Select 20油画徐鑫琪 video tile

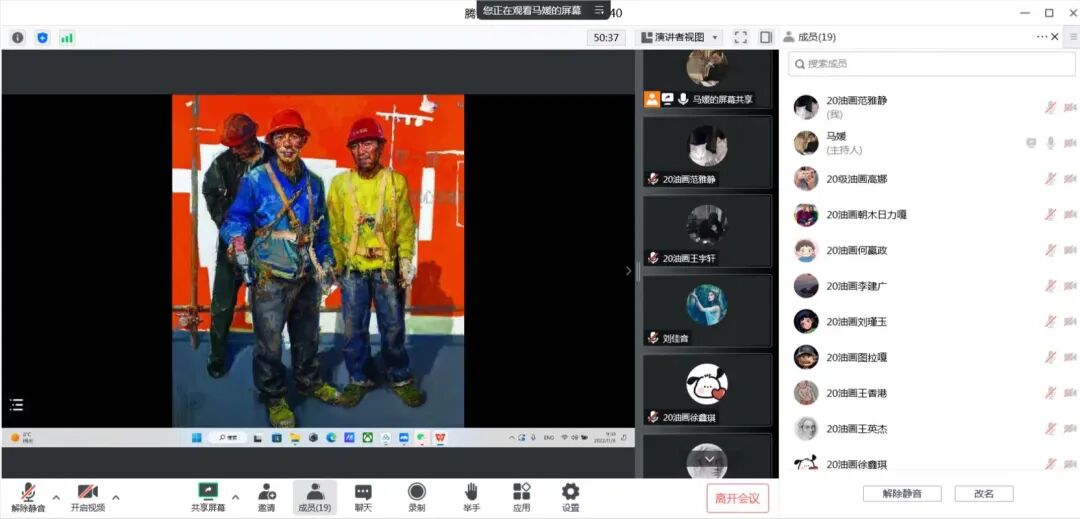click(707, 390)
